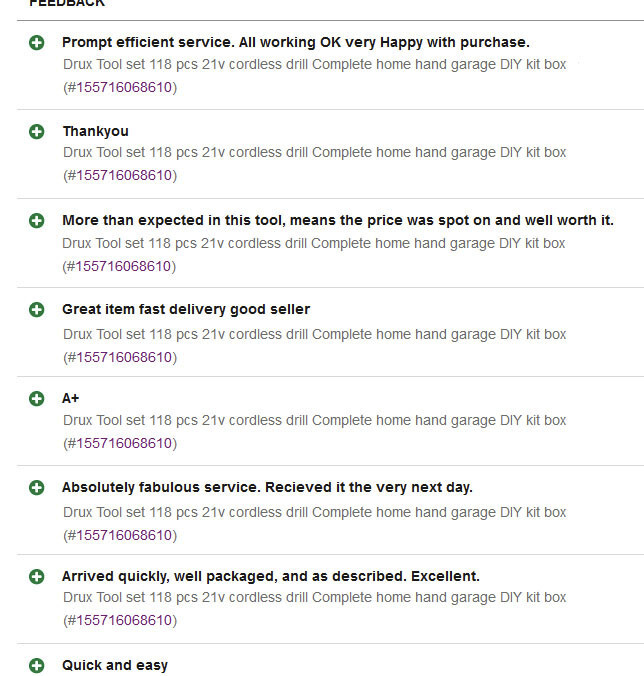Image resolution: width=644 pixels, height=676 pixels.
Task: Open item number link under "Prompt efficient service" feedback
Action: click(x=124, y=87)
